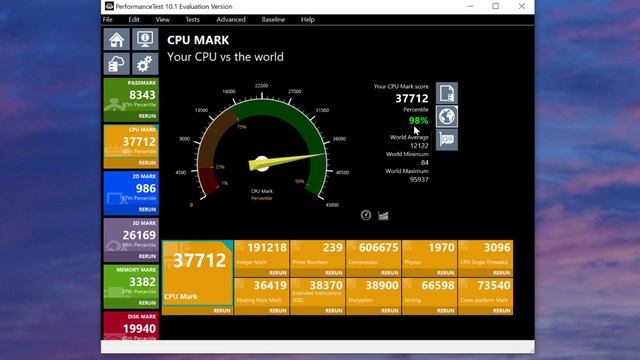The width and height of the screenshot is (640, 360).
Task: Click the round gauge view icon
Action: (366, 215)
